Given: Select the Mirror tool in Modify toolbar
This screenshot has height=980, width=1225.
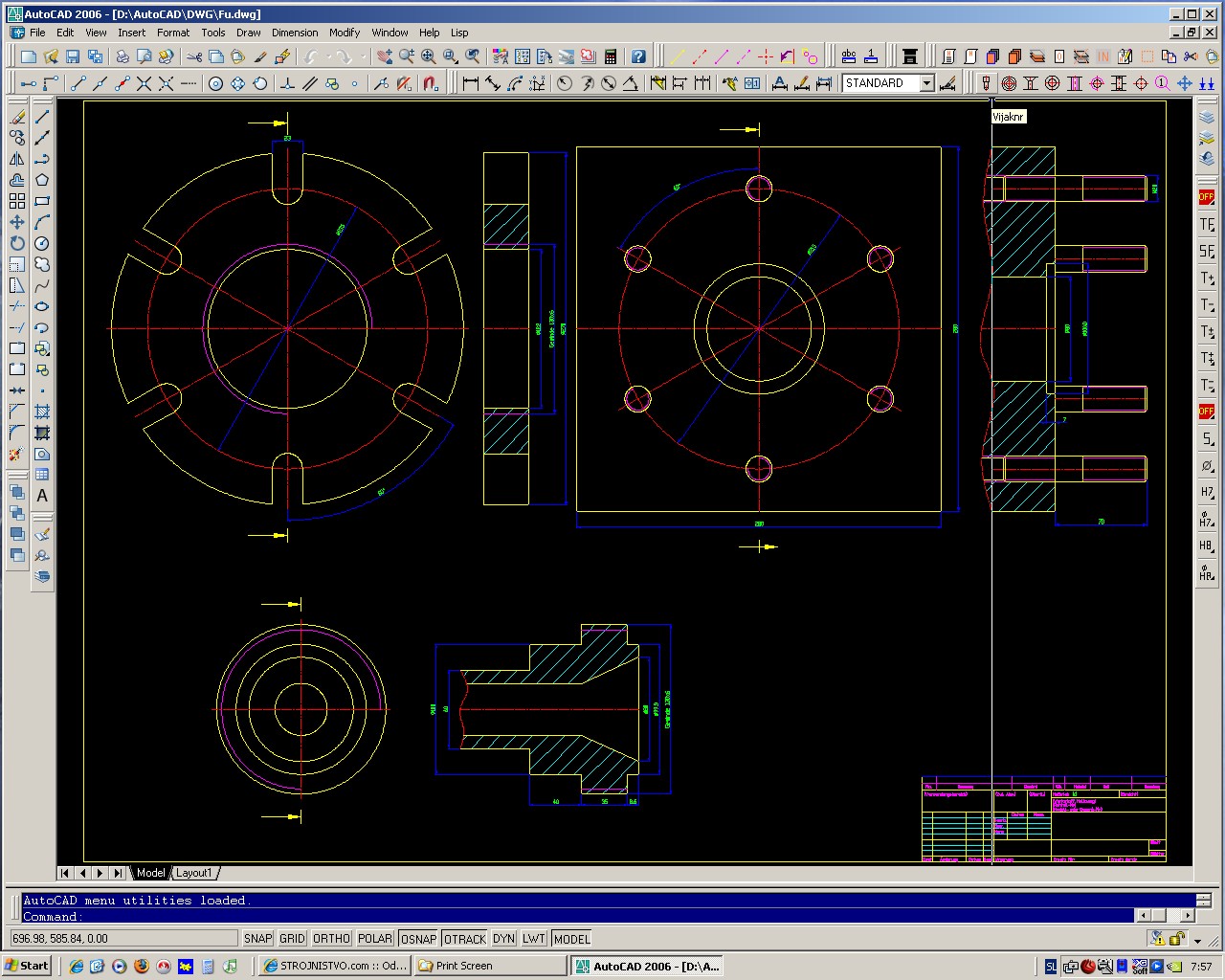Looking at the screenshot, I should click(x=17, y=159).
